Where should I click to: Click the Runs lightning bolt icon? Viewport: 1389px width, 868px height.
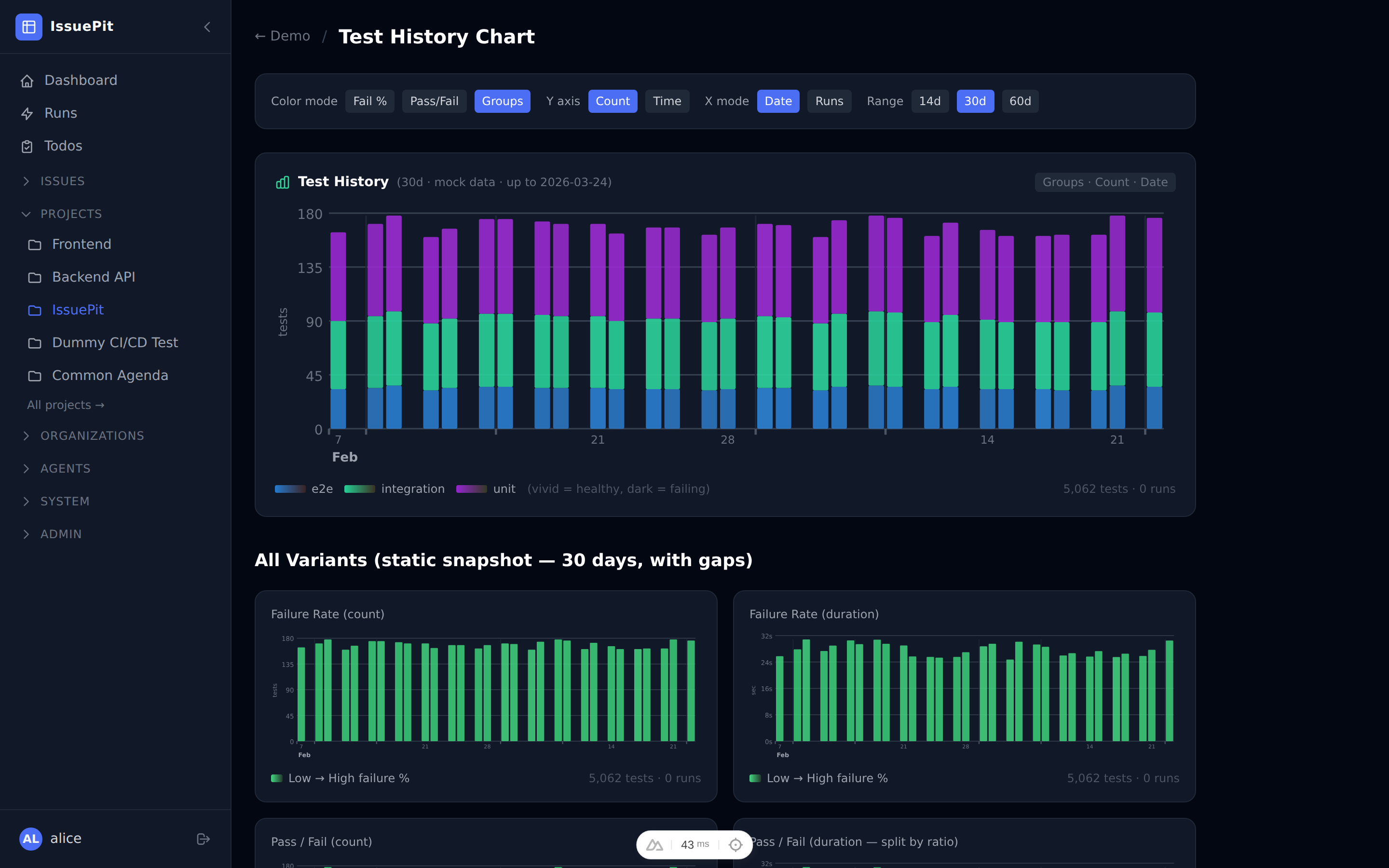(28, 113)
